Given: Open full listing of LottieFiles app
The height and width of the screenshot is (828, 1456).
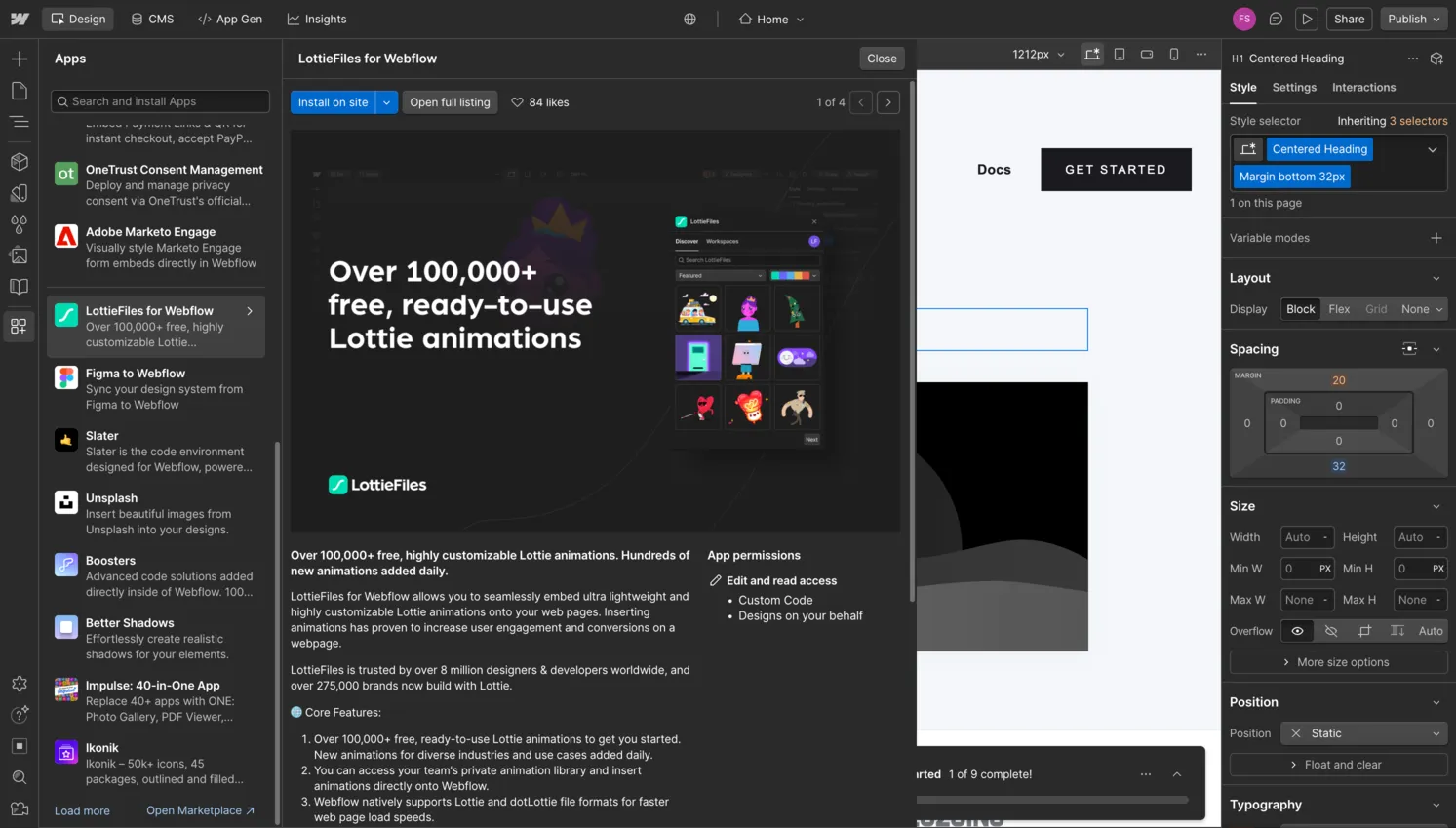Looking at the screenshot, I should click(450, 101).
